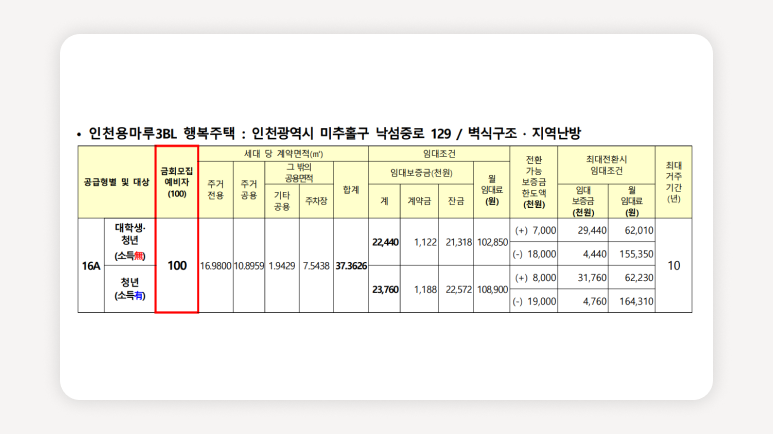
Task: Click the total area 37.3626 cell
Action: (x=351, y=266)
